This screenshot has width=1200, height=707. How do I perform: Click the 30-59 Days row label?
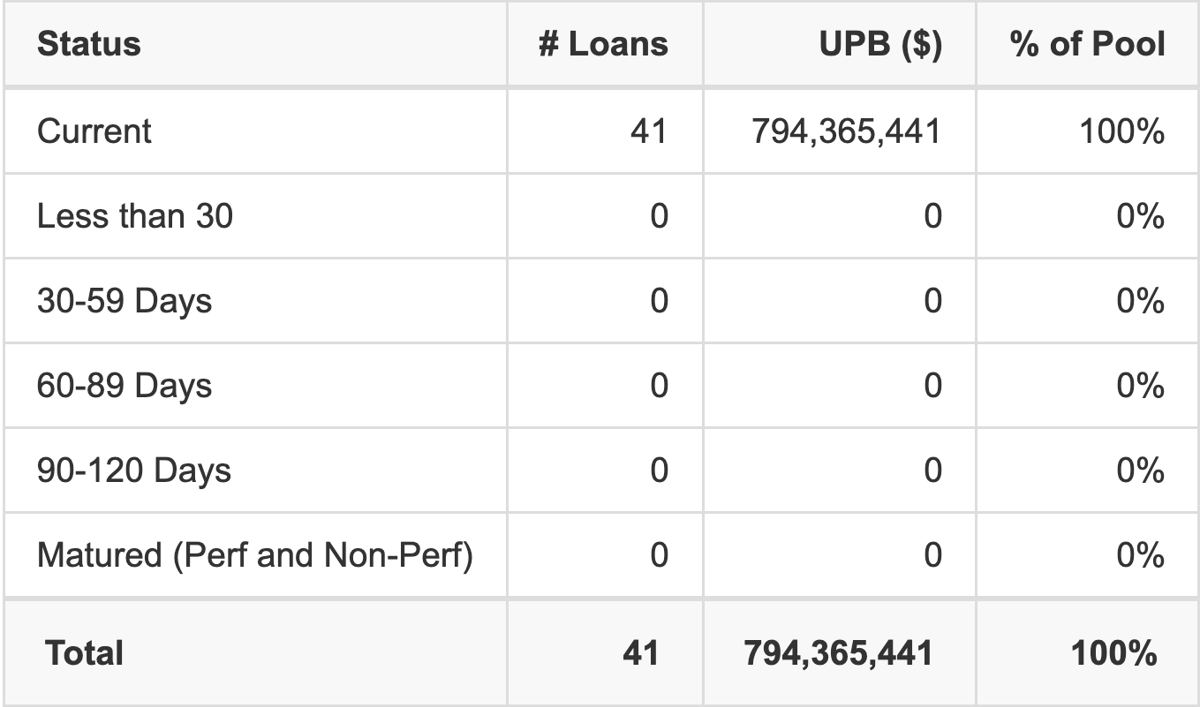click(x=124, y=301)
